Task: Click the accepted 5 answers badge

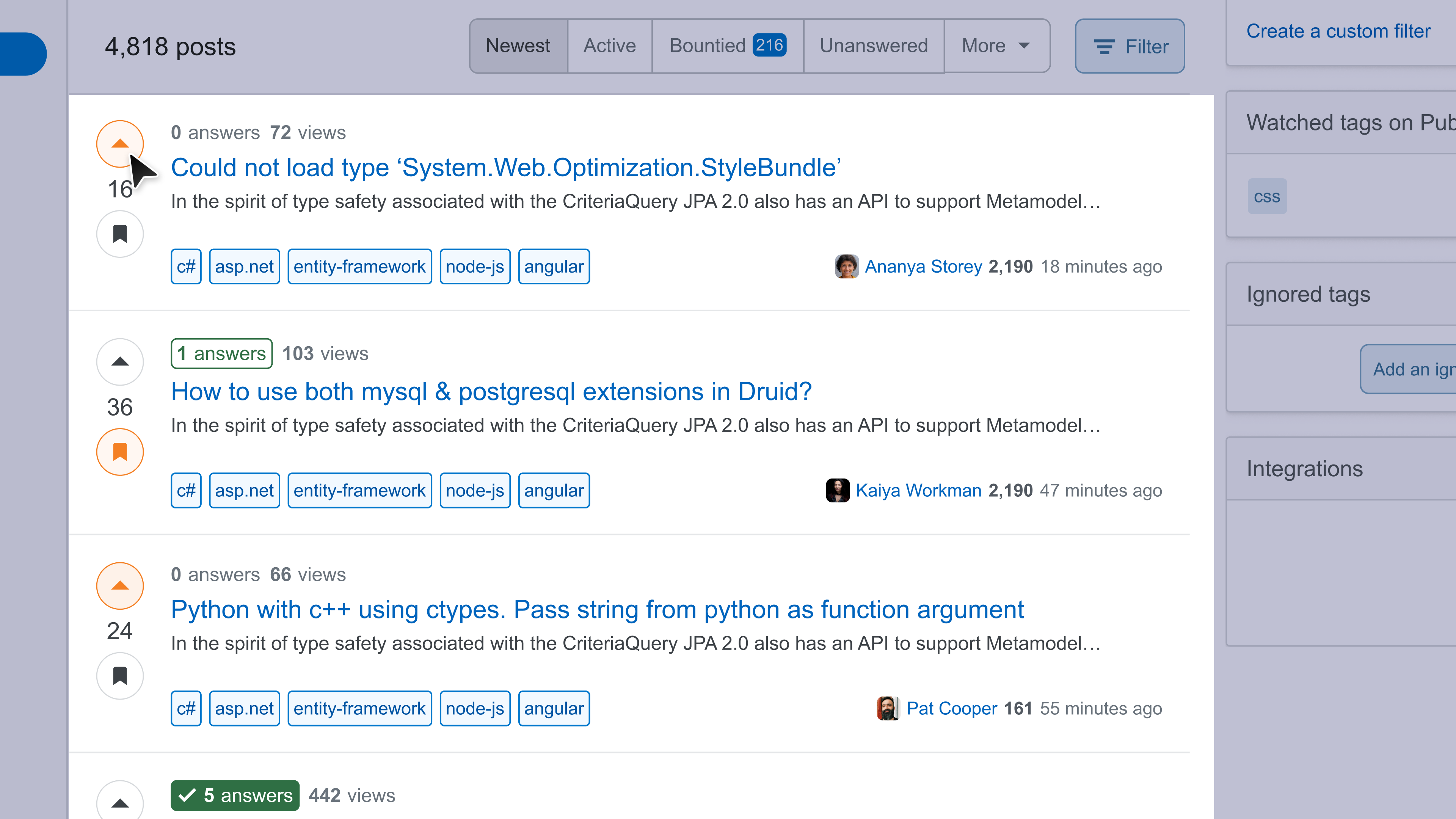Action: point(235,795)
